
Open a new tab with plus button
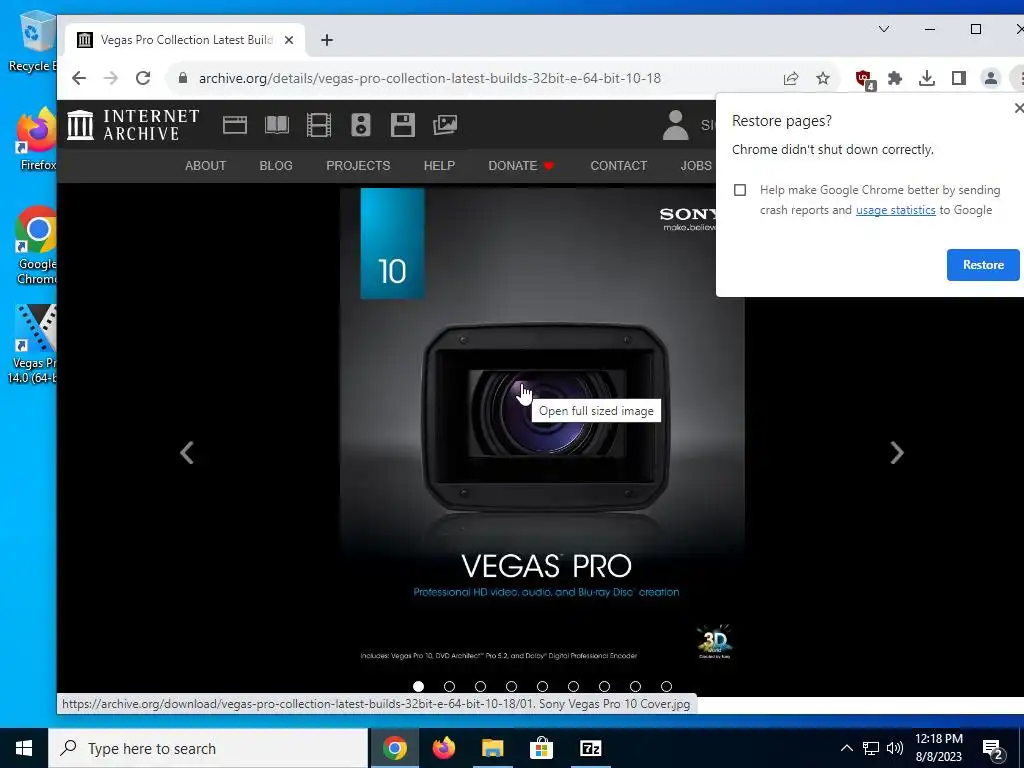(x=327, y=40)
